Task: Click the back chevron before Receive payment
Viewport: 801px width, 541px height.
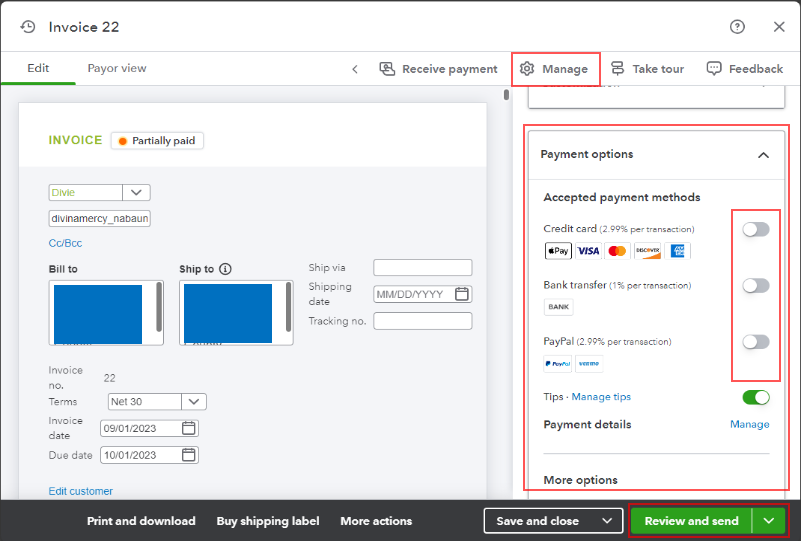Action: point(355,69)
